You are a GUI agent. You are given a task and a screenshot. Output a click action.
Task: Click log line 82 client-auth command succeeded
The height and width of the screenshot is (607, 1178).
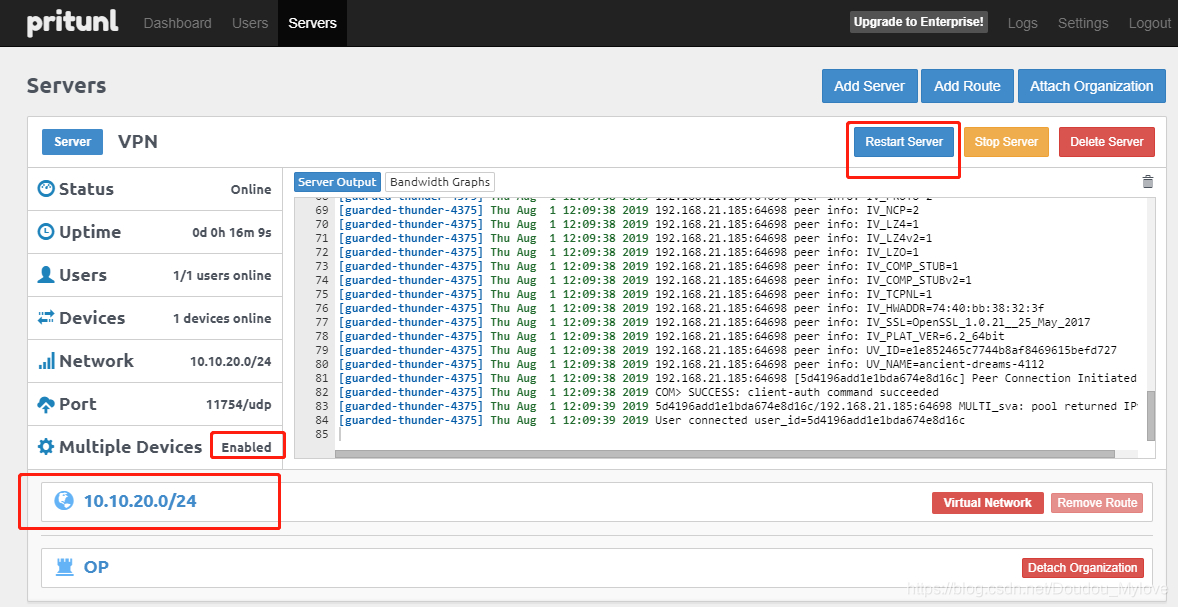pos(639,392)
